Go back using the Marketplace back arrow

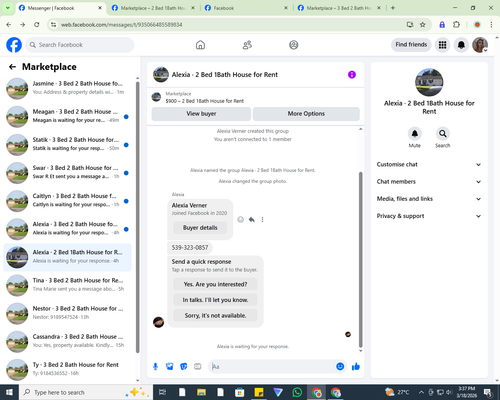tap(12, 67)
